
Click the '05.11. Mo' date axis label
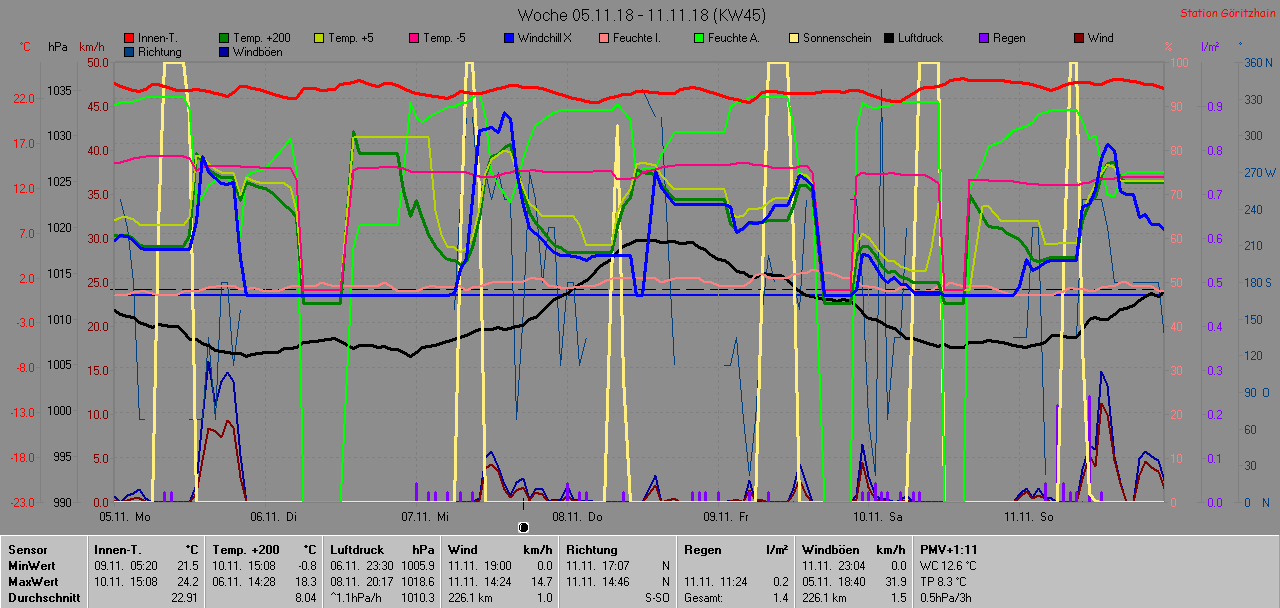(x=124, y=516)
